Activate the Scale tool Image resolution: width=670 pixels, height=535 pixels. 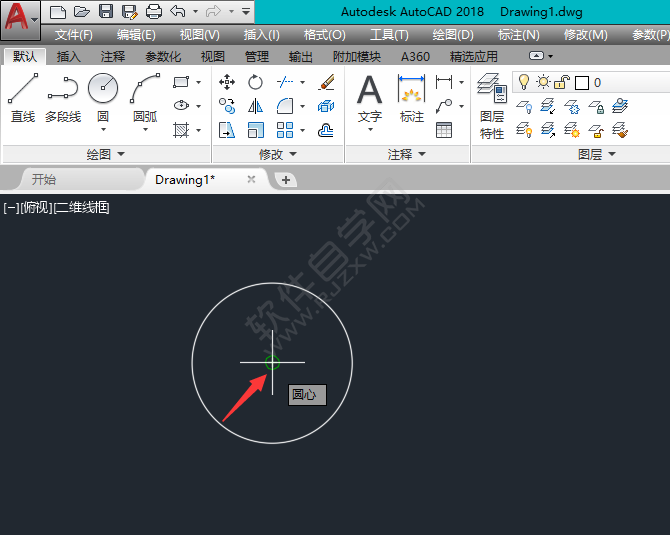(x=256, y=130)
